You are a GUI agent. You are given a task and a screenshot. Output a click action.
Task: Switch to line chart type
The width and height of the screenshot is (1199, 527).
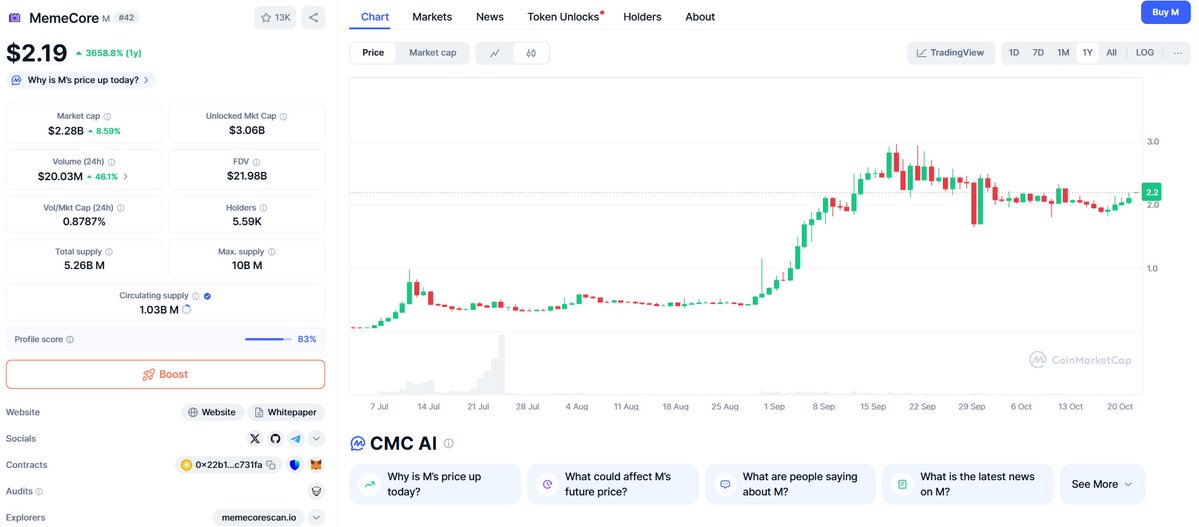pos(495,53)
